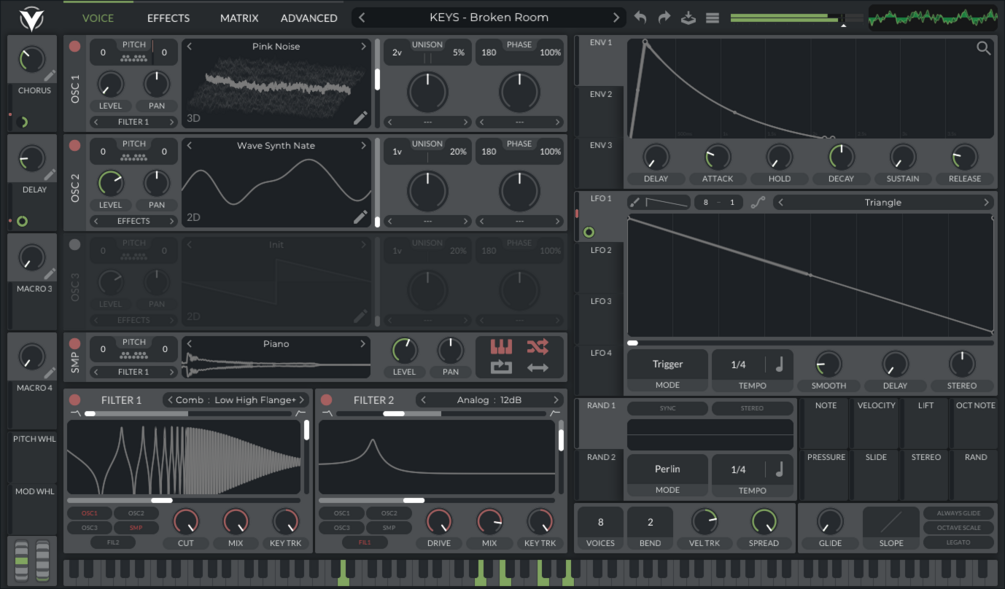Viewport: 1005px width, 589px height.
Task: Select the LFO 1 paint brush icon
Action: 635,203
